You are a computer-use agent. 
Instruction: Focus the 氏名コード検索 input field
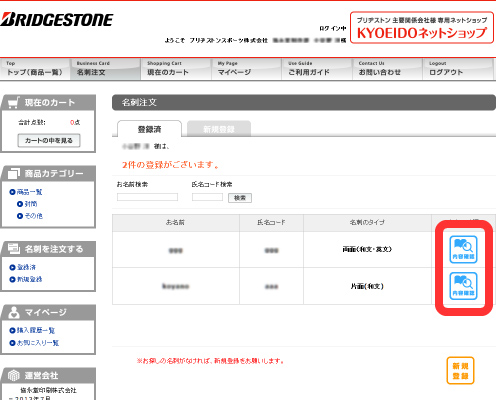point(207,197)
